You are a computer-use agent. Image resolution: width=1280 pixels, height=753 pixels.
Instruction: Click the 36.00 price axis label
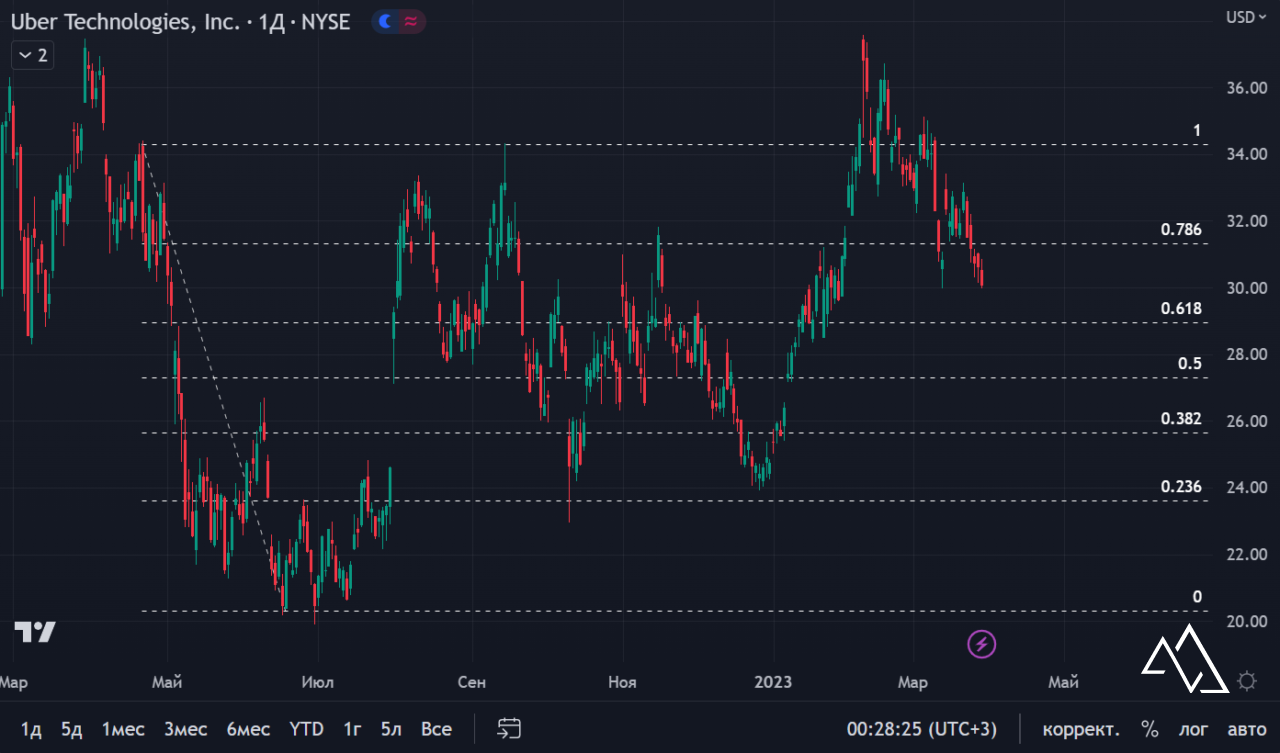[1247, 88]
